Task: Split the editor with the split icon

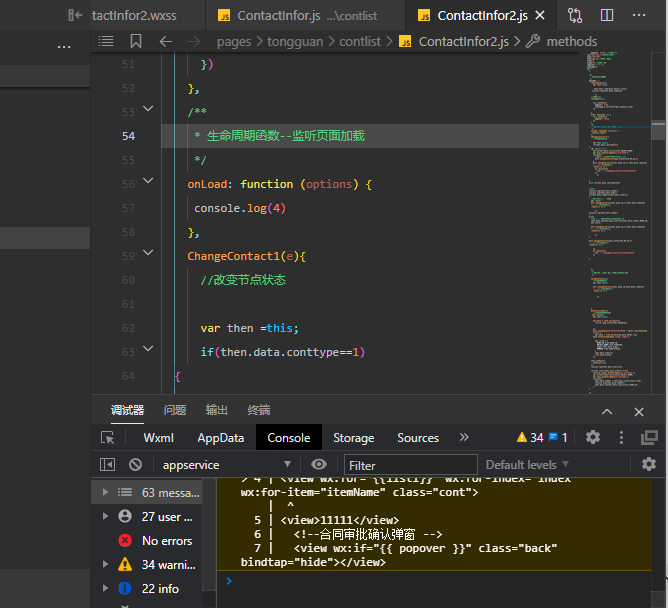Action: click(607, 15)
